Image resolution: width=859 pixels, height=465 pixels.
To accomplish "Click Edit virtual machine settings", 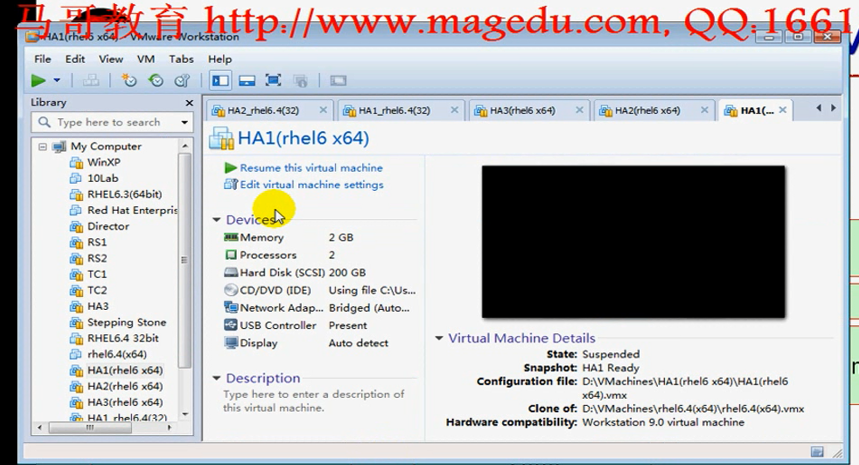I will coord(304,185).
